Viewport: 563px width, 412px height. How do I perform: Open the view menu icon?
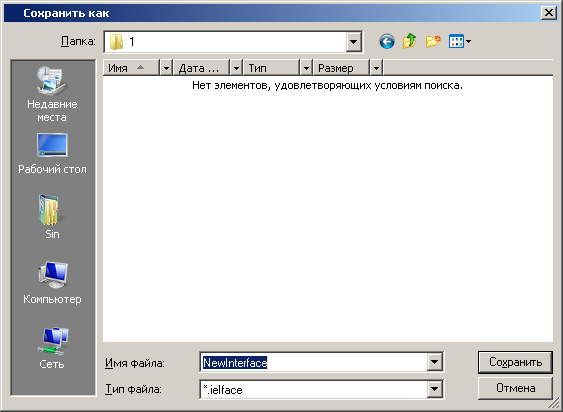pos(460,42)
